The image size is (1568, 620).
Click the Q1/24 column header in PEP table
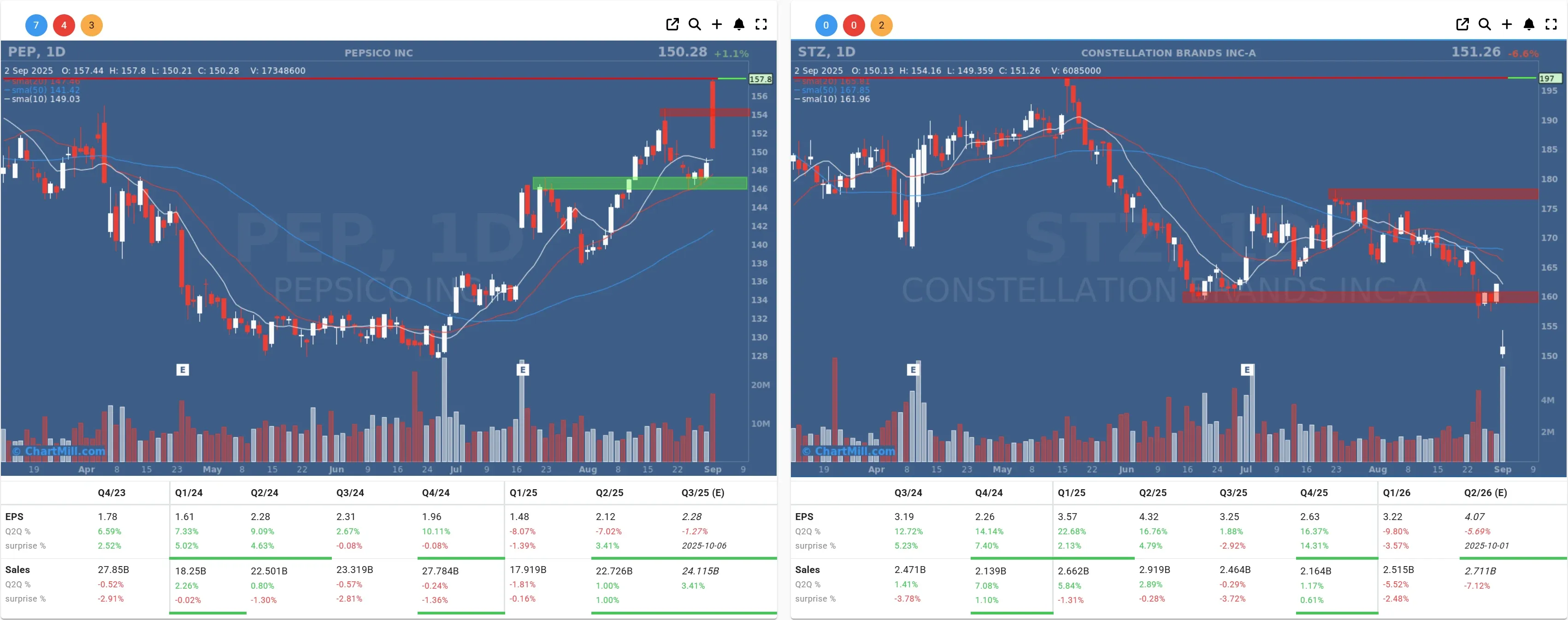click(189, 493)
